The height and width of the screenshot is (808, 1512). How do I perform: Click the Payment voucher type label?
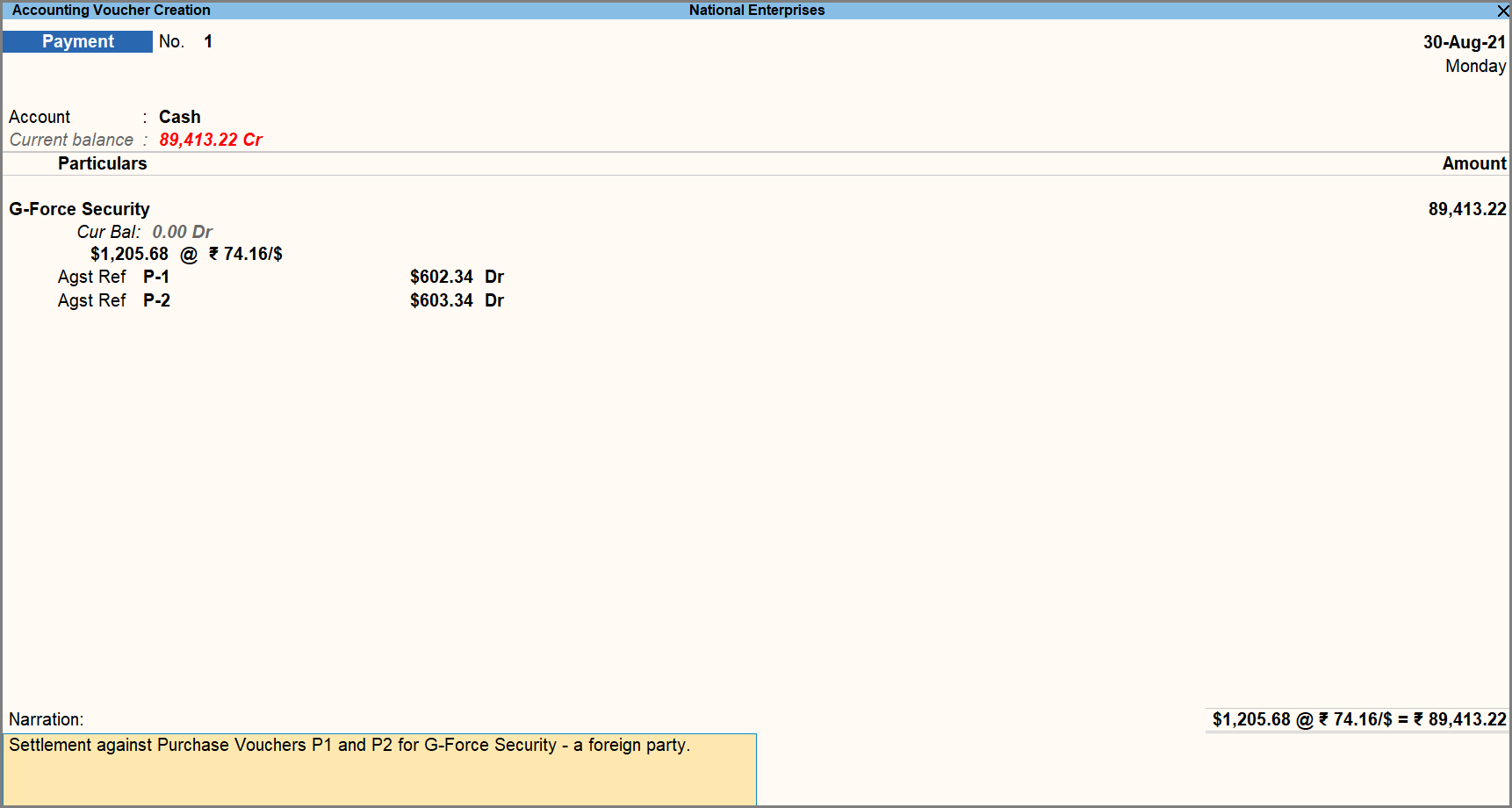(77, 41)
